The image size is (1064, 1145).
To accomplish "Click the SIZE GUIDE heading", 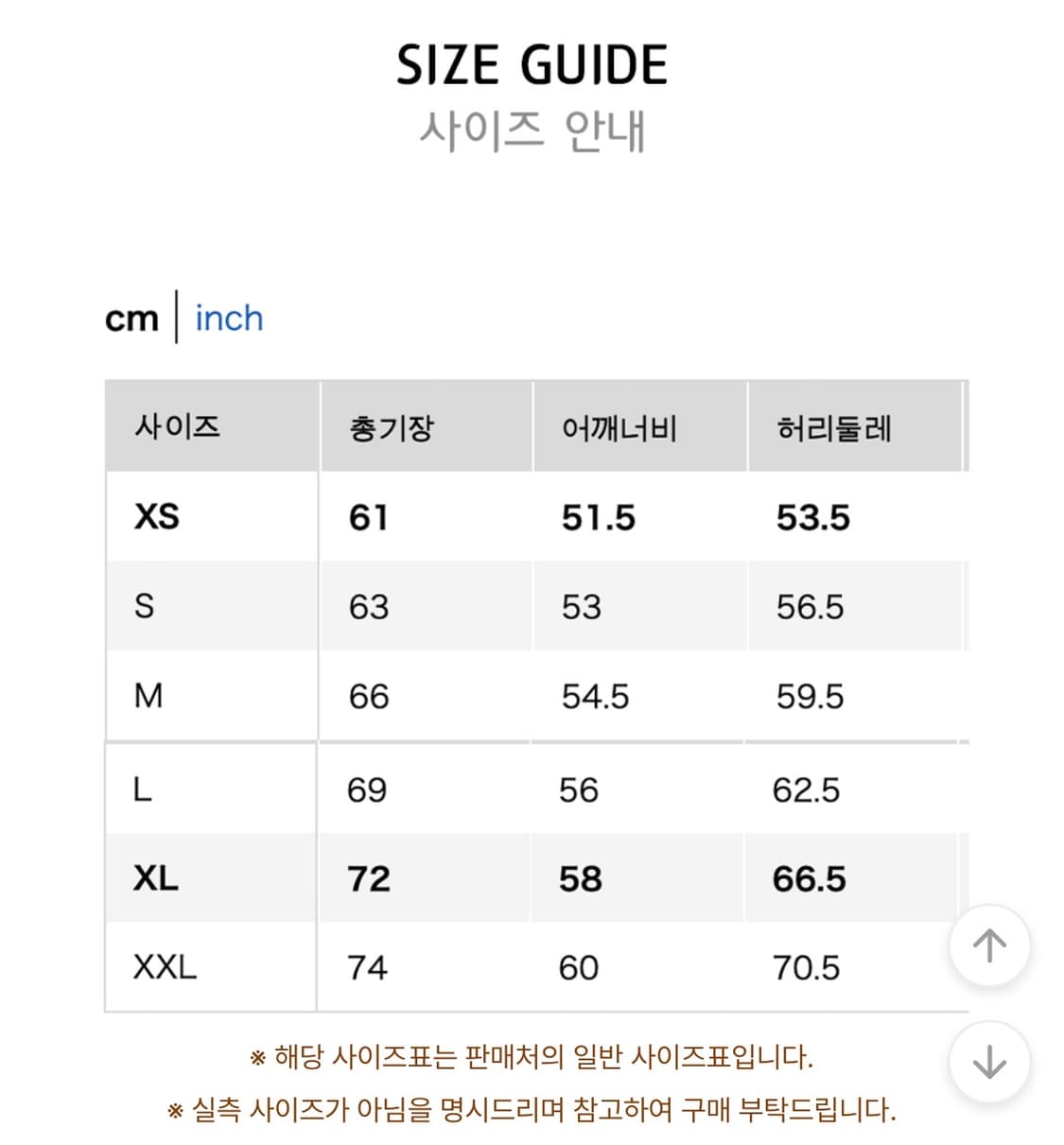I will click(532, 63).
